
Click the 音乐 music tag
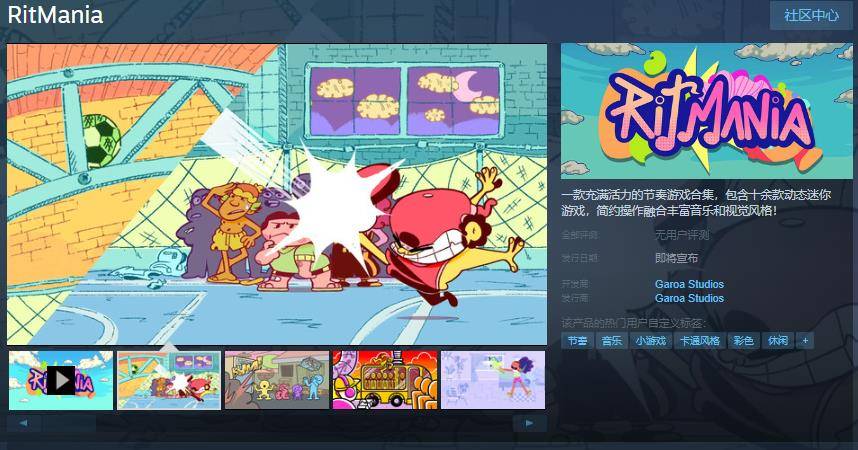click(611, 341)
